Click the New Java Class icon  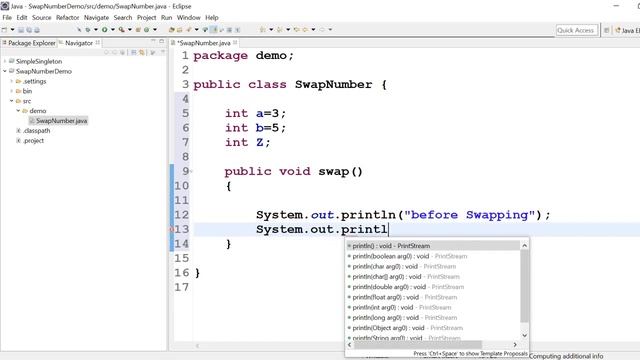pos(147,30)
